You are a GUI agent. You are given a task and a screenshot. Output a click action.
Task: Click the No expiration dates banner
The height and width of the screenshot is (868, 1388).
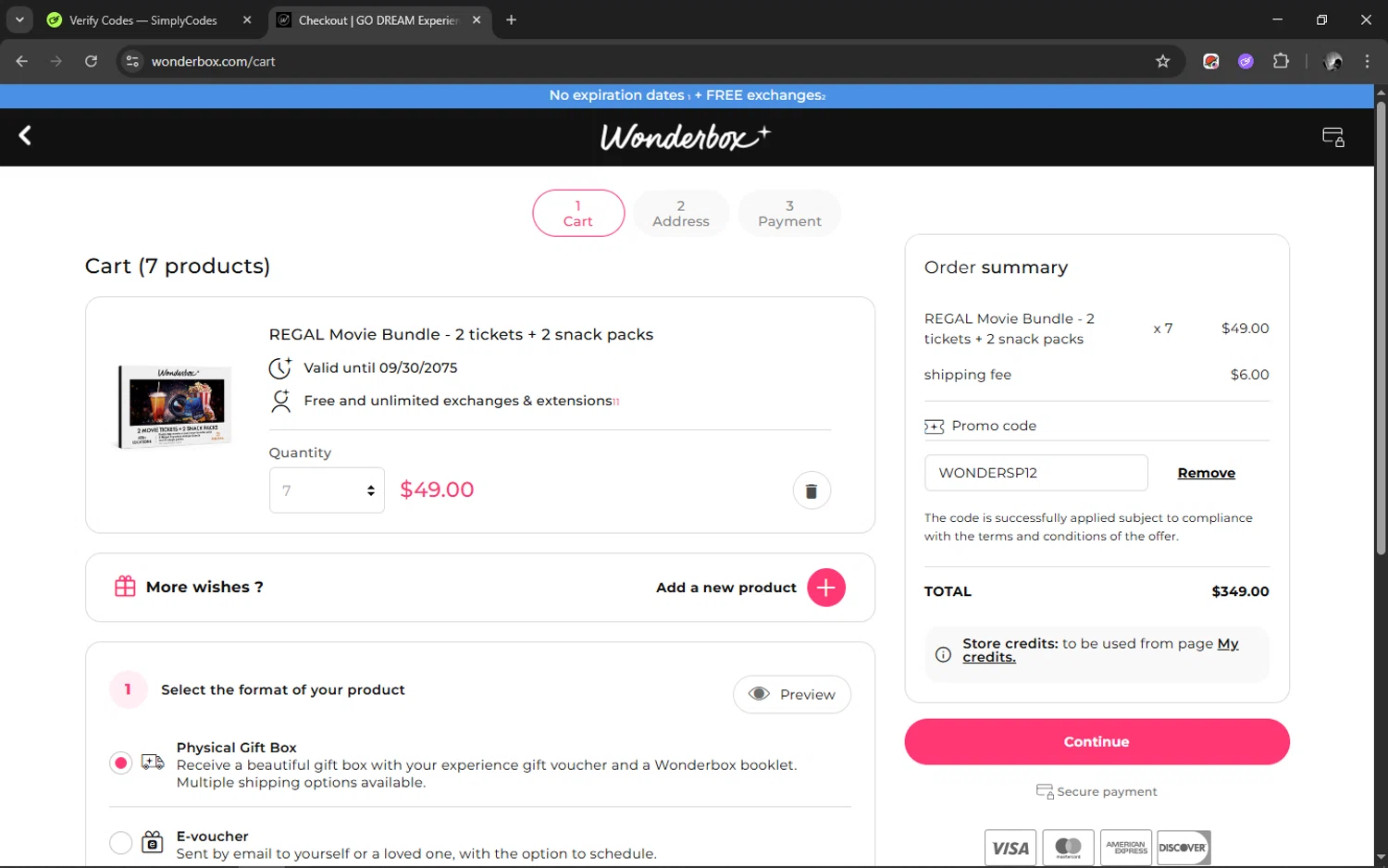[x=687, y=95]
